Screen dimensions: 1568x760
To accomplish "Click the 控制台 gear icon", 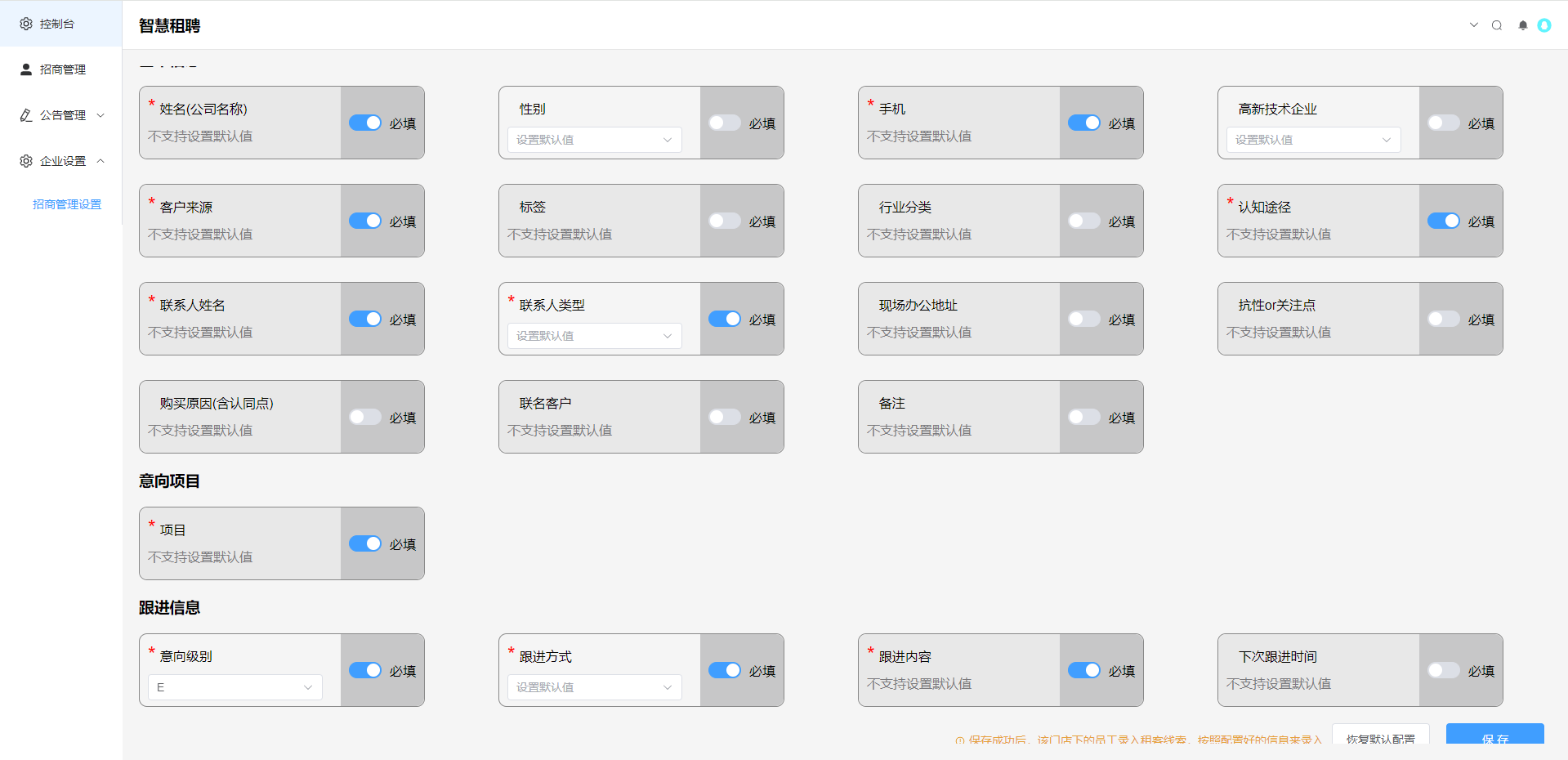I will pyautogui.click(x=26, y=24).
